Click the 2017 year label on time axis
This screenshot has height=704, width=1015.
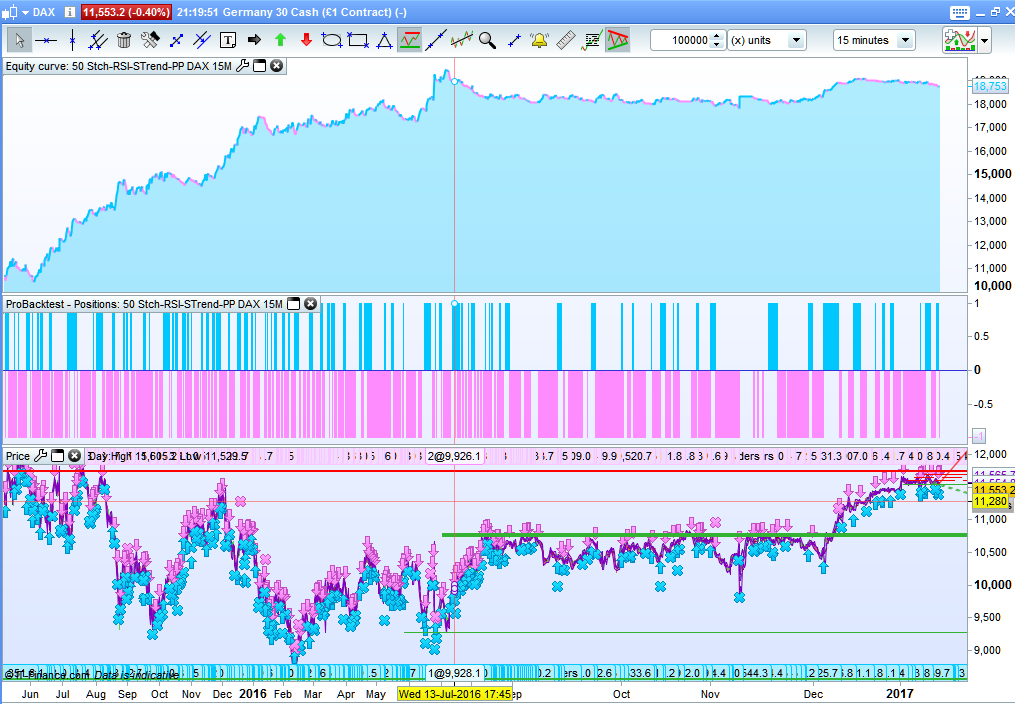(899, 694)
